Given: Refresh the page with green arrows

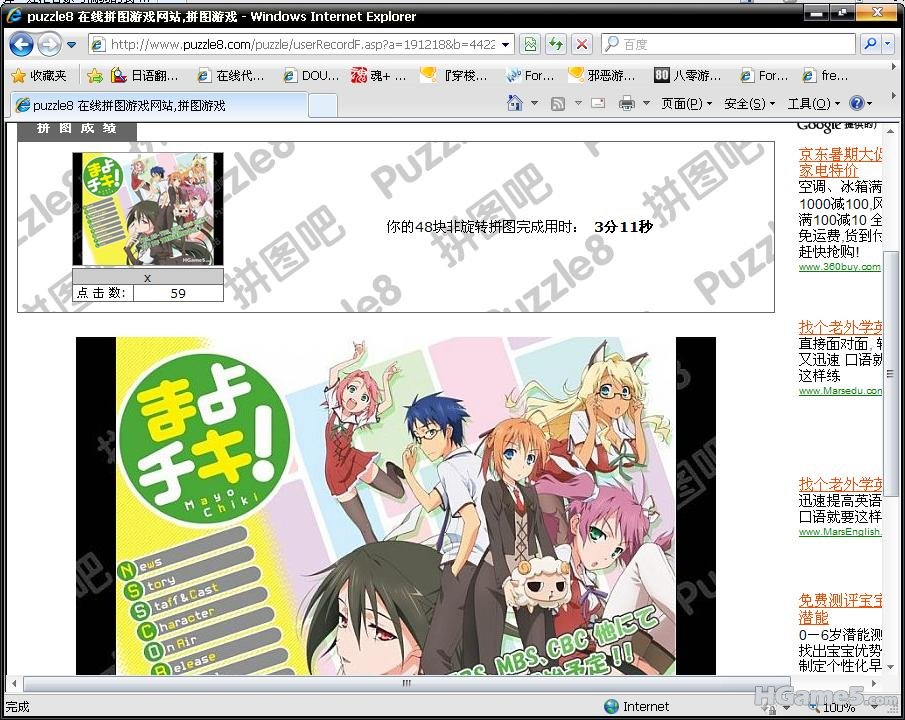Looking at the screenshot, I should click(556, 44).
